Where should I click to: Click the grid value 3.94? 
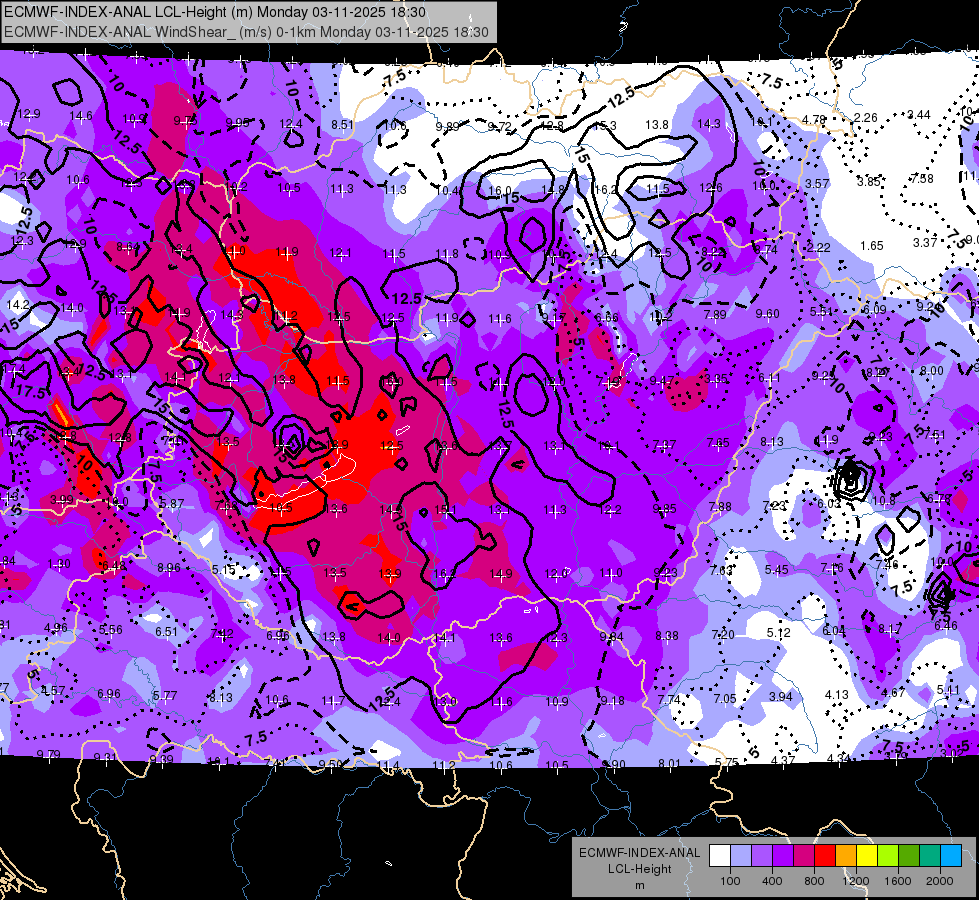pos(780,696)
